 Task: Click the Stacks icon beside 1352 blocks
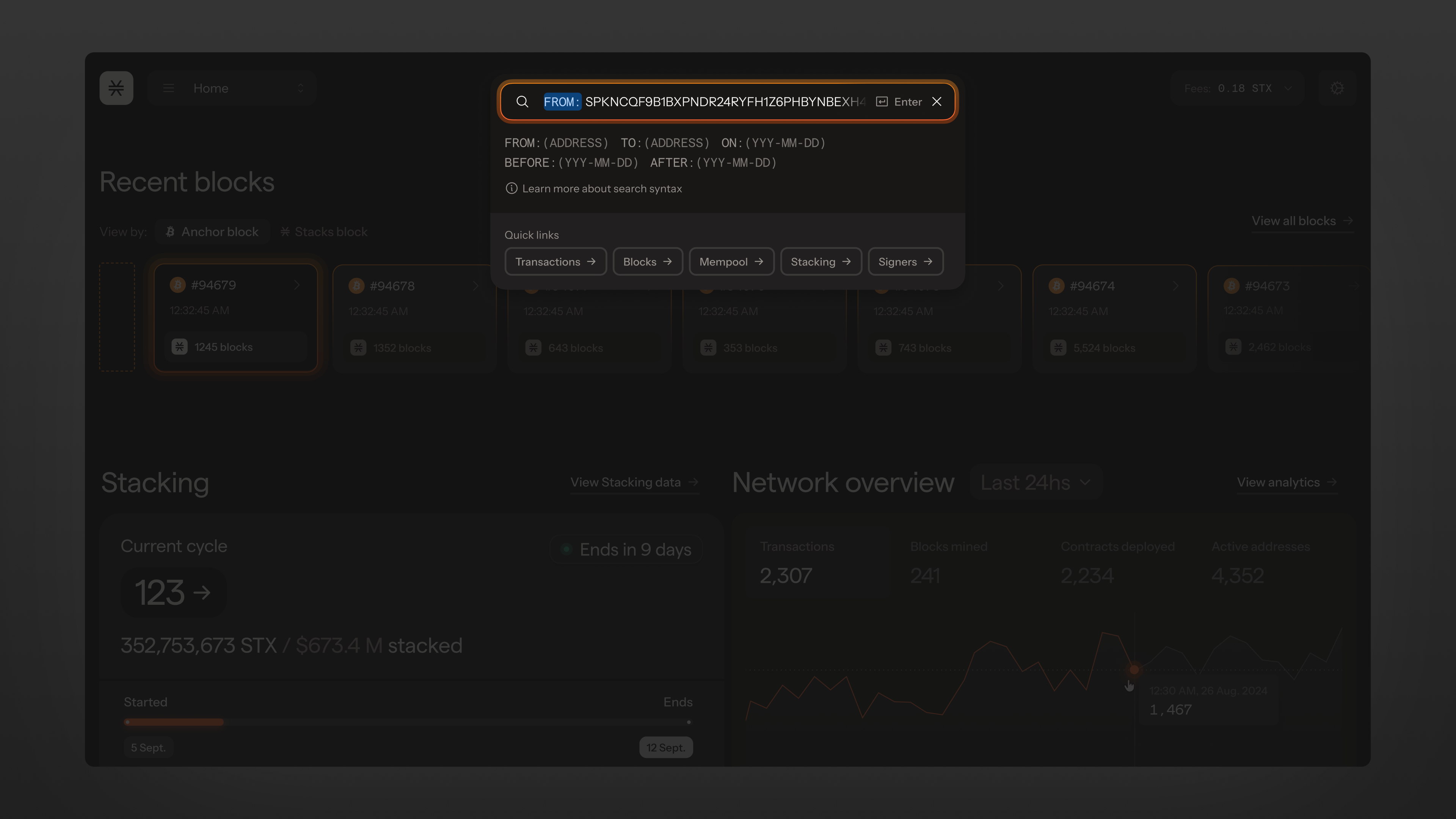point(358,348)
